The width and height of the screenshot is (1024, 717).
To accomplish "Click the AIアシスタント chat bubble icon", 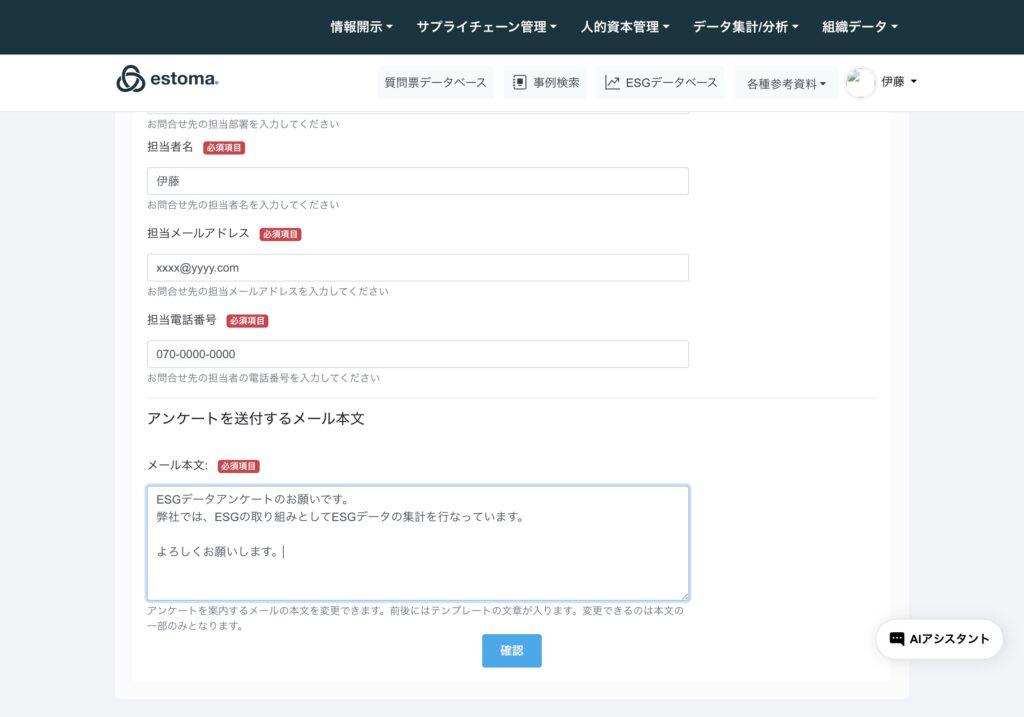I will pos(897,639).
